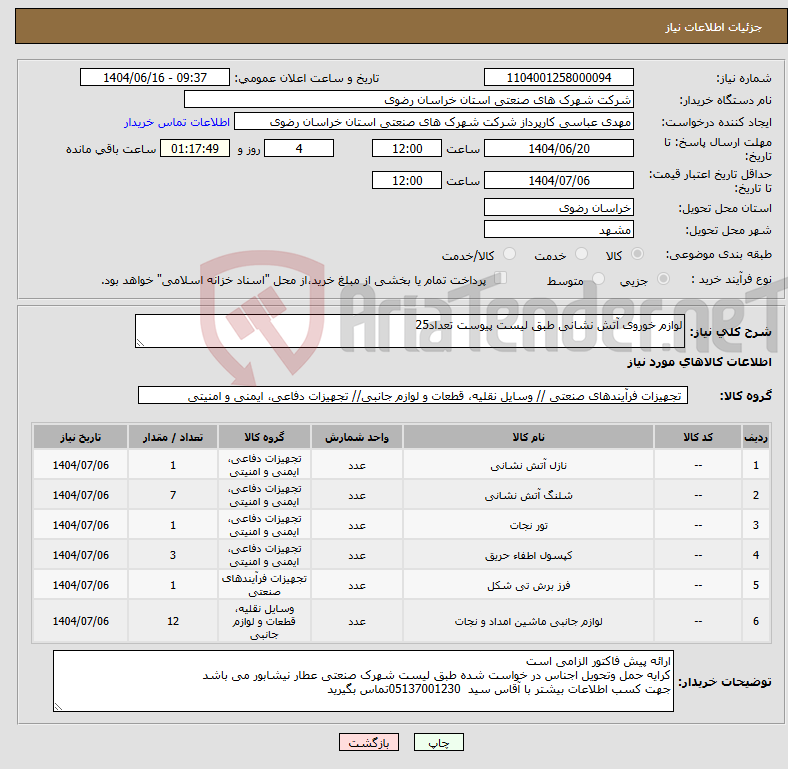The image size is (788, 769).
Task: Click the remaining days field showing 4
Action: coord(299,148)
